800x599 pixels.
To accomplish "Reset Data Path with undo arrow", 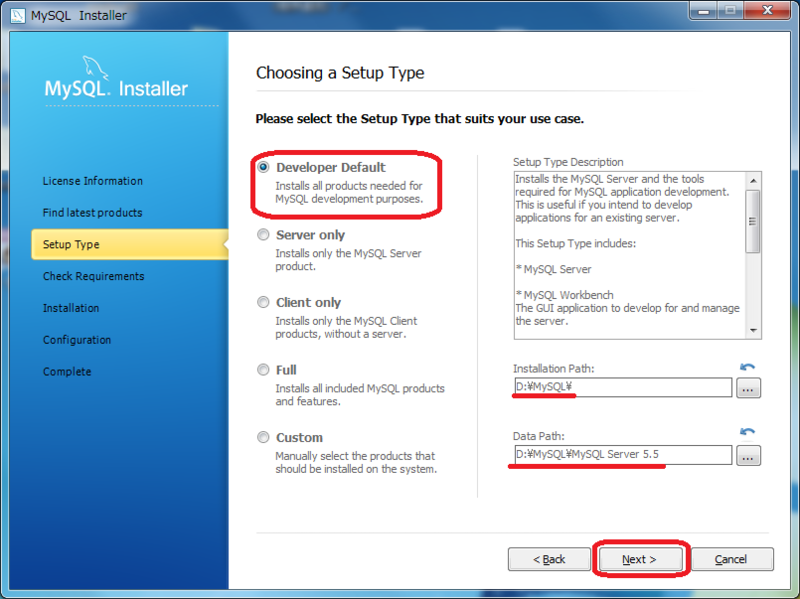I will click(747, 432).
